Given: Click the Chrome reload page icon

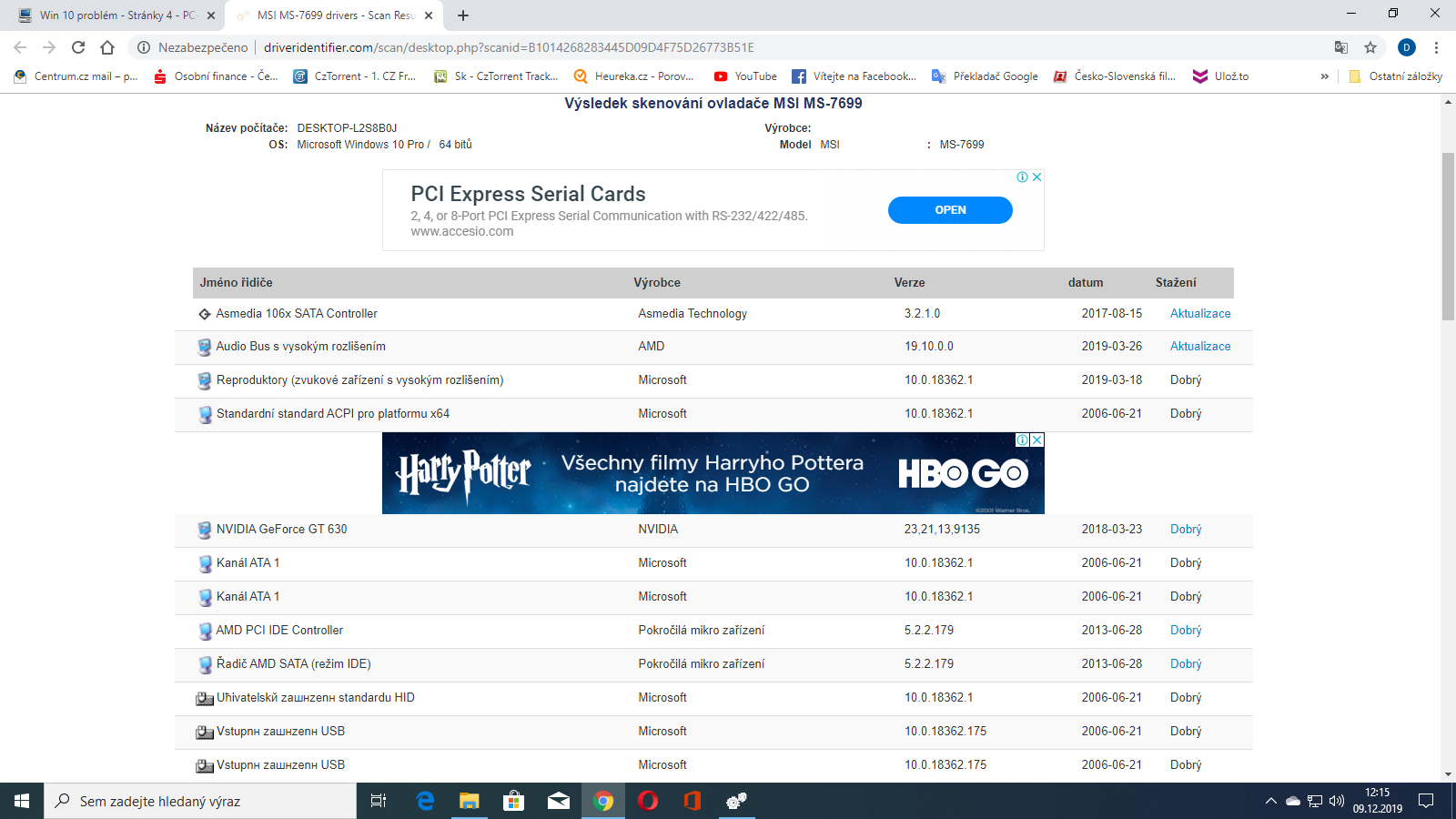Looking at the screenshot, I should (x=78, y=47).
